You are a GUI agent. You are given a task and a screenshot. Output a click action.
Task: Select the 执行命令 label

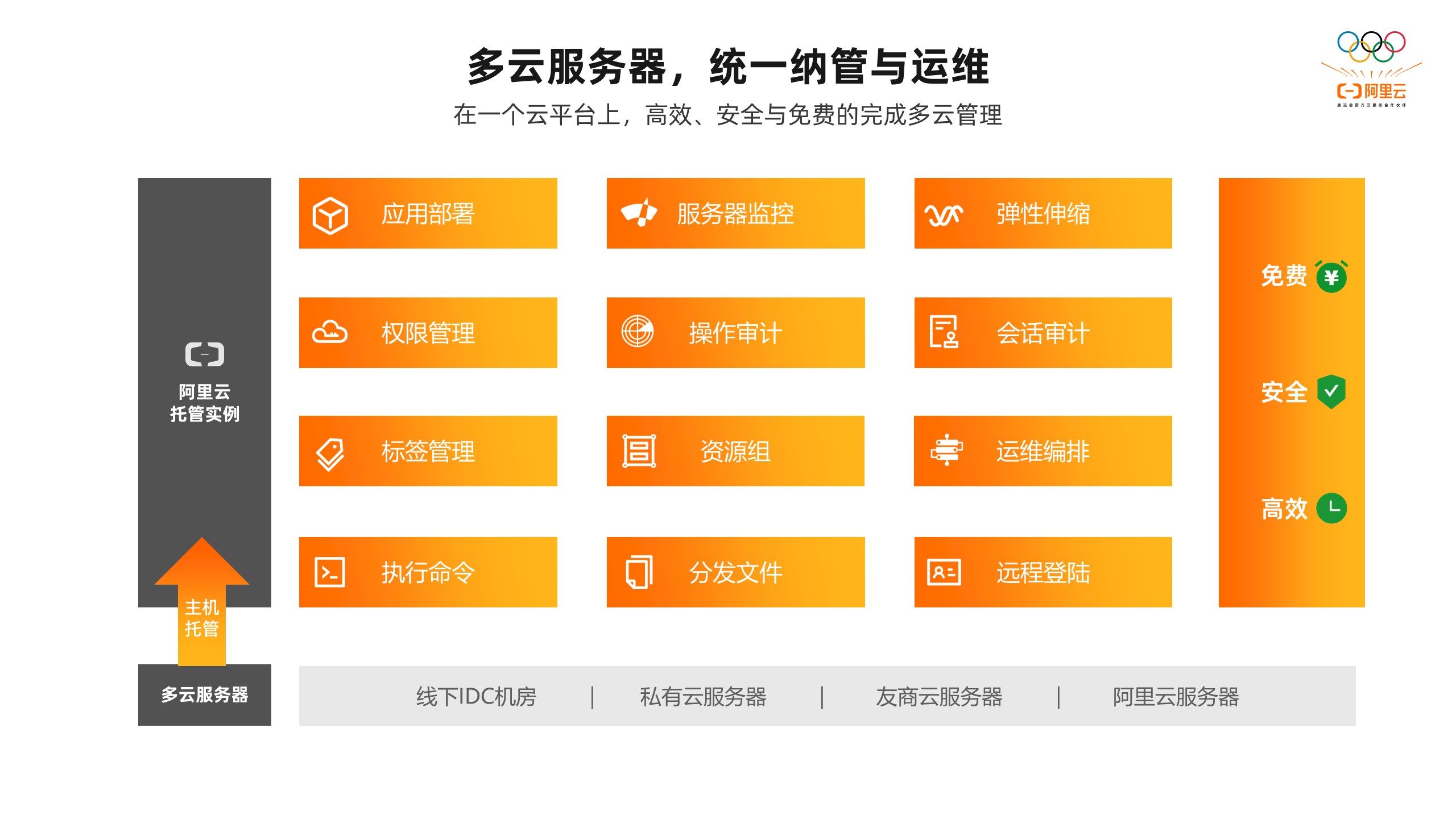tap(428, 573)
